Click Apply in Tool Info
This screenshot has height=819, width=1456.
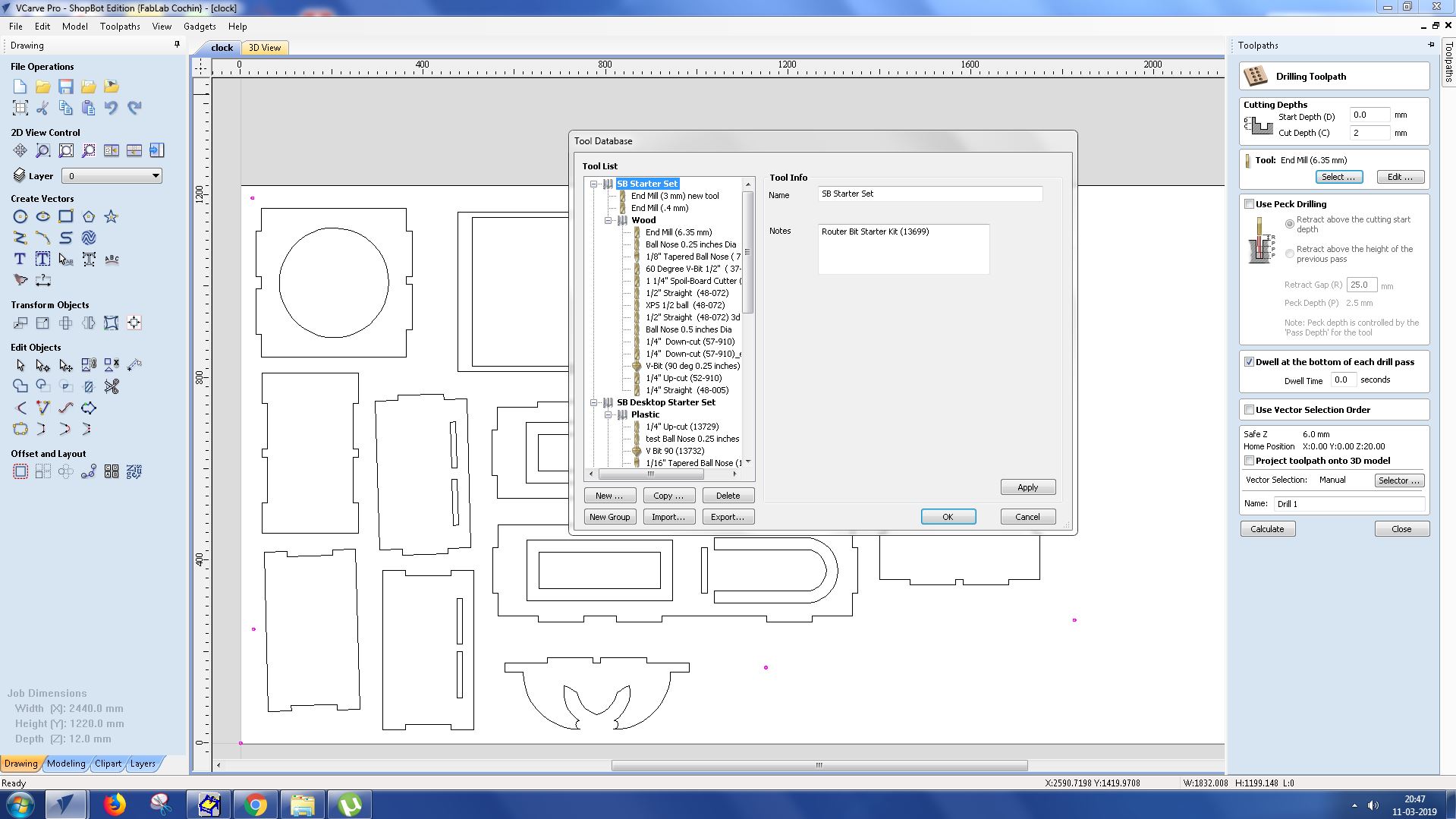click(x=1027, y=487)
